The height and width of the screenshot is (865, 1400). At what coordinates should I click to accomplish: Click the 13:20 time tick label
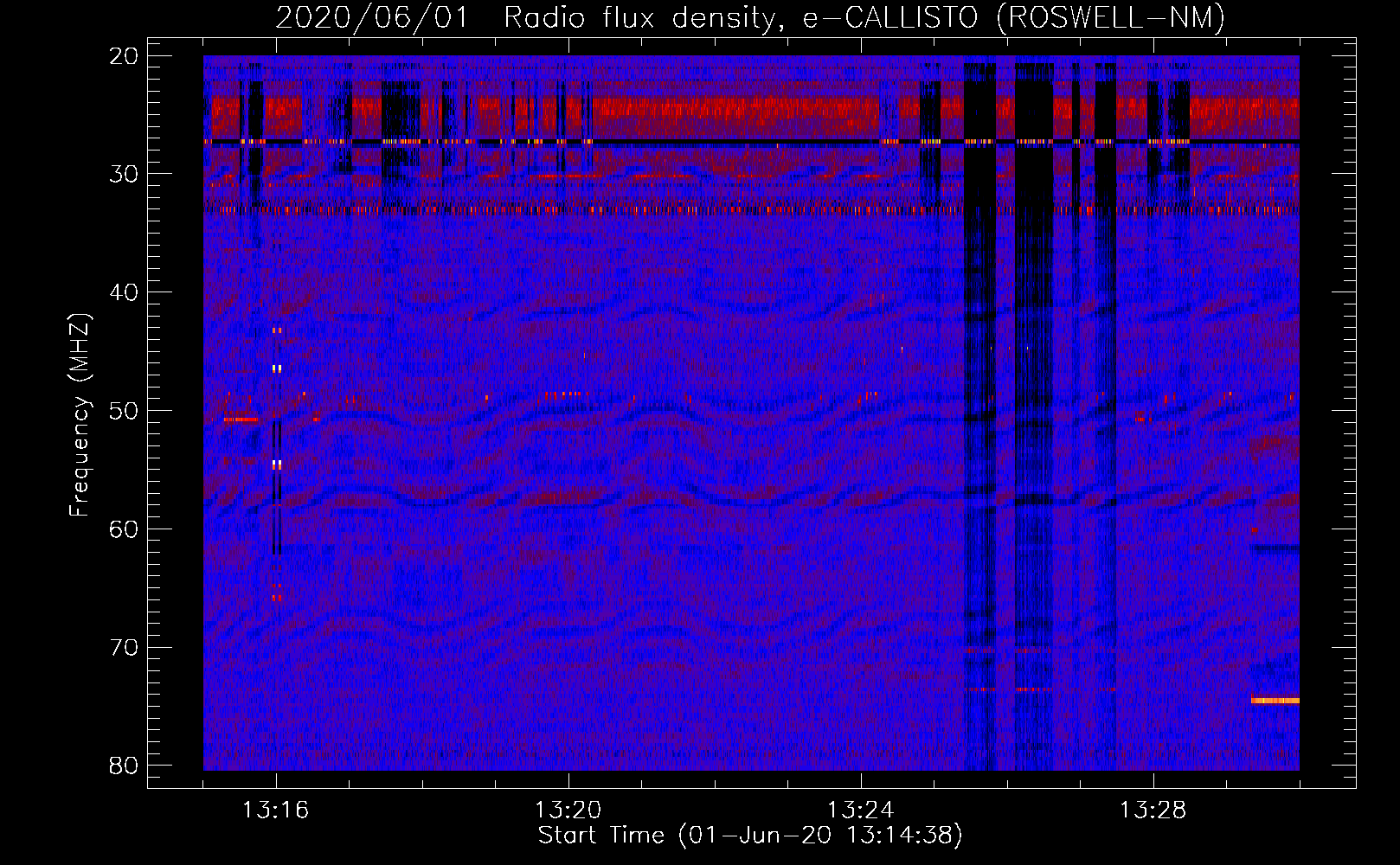[x=568, y=811]
